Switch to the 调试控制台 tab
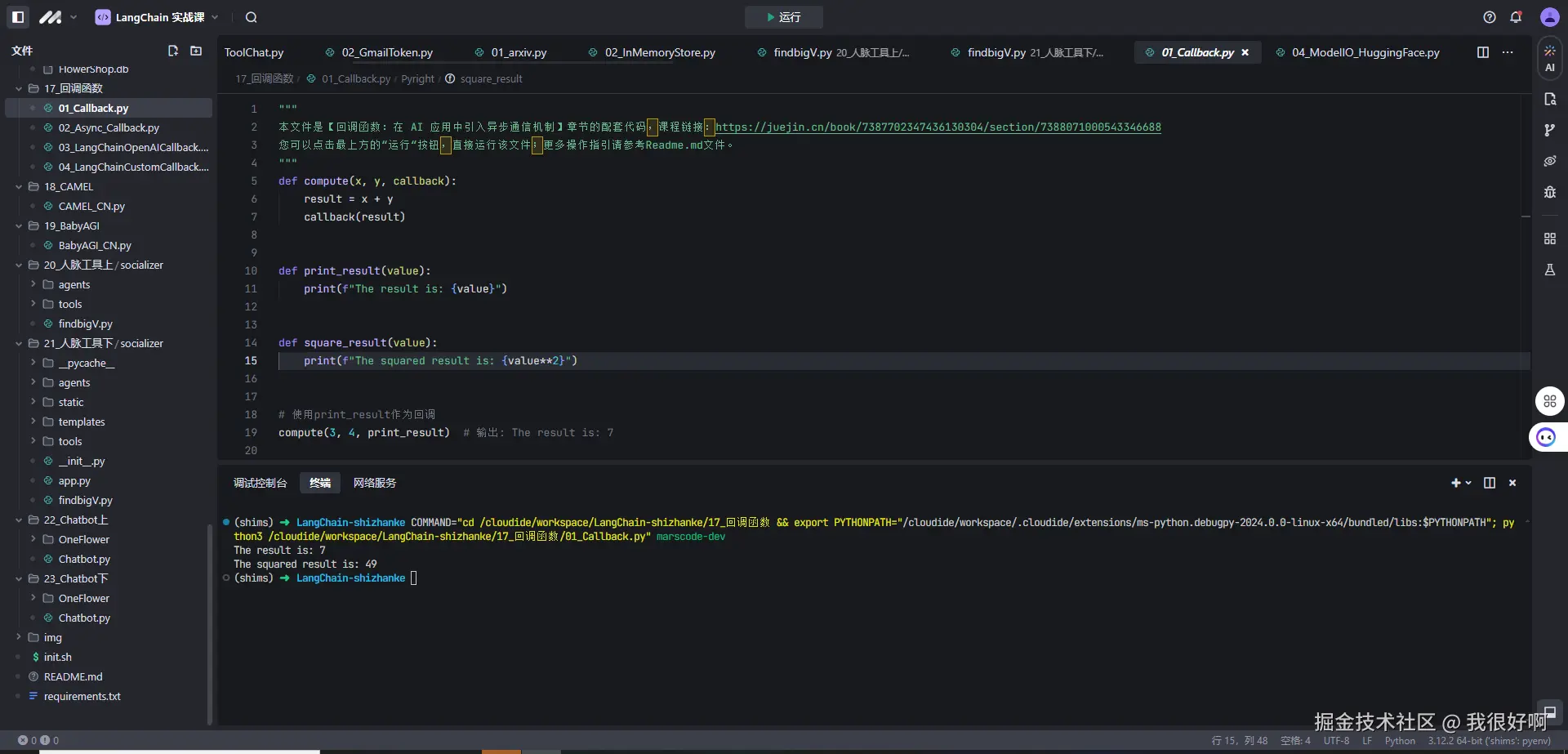 [260, 483]
